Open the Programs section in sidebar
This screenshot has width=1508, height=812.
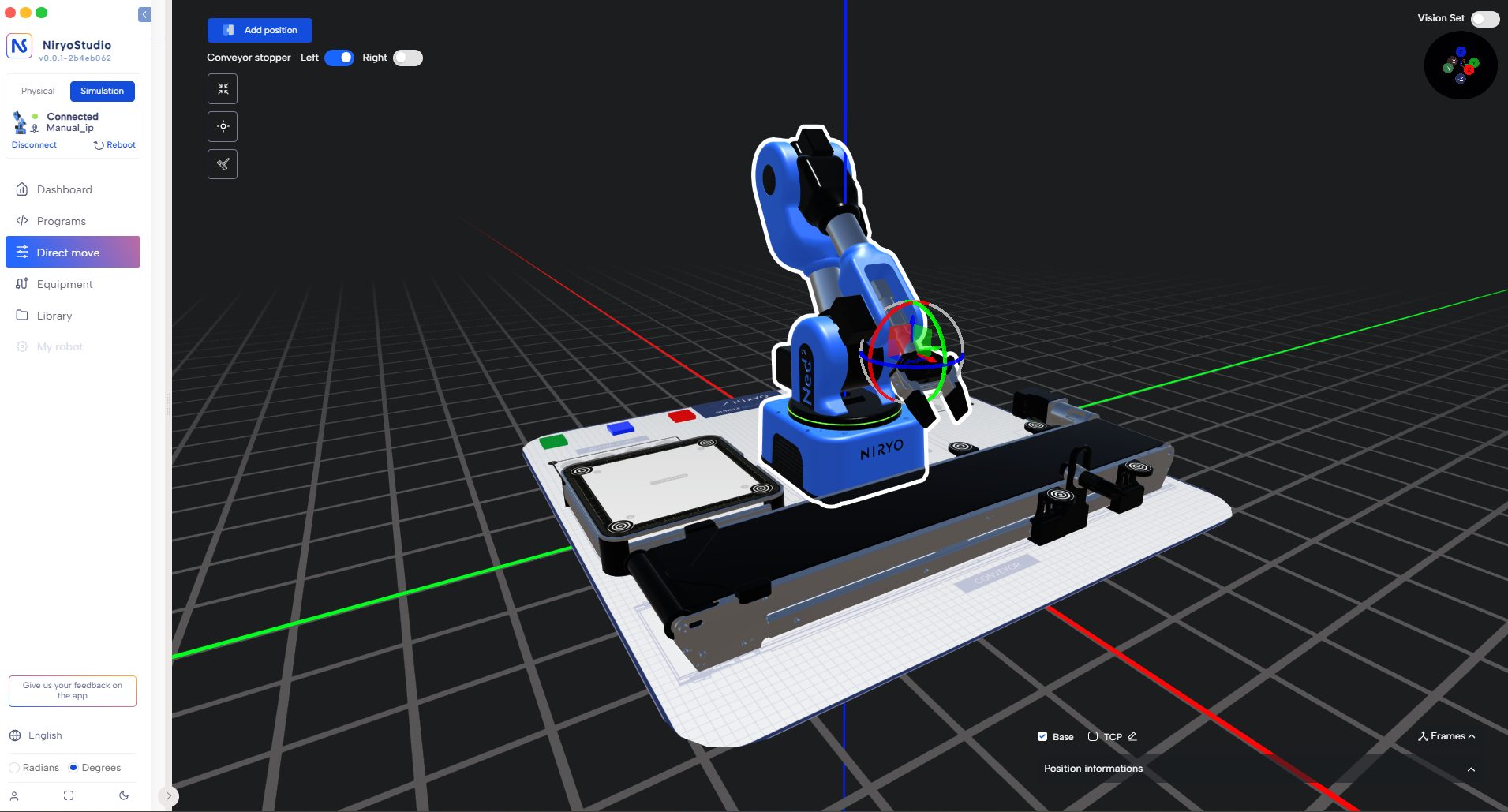[62, 220]
